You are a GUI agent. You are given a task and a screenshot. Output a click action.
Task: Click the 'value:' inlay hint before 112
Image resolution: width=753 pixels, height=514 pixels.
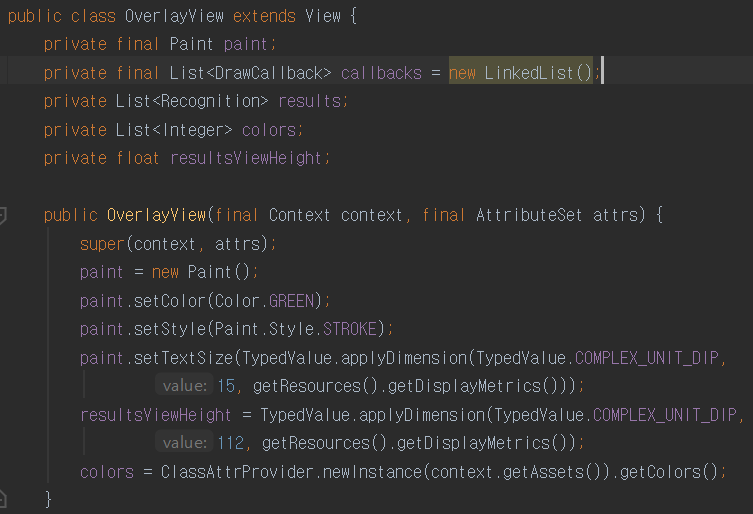point(184,443)
